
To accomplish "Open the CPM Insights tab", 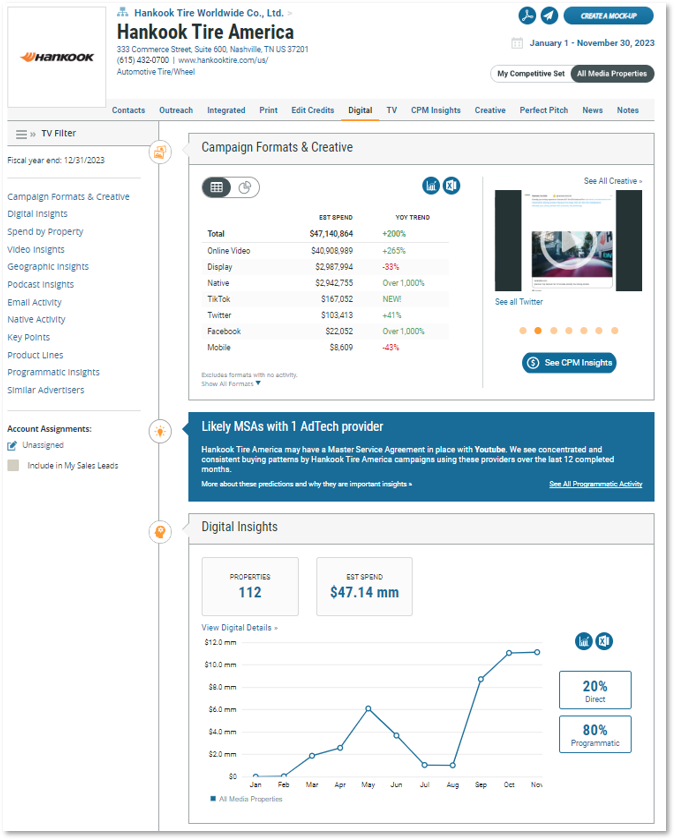I will click(x=436, y=110).
